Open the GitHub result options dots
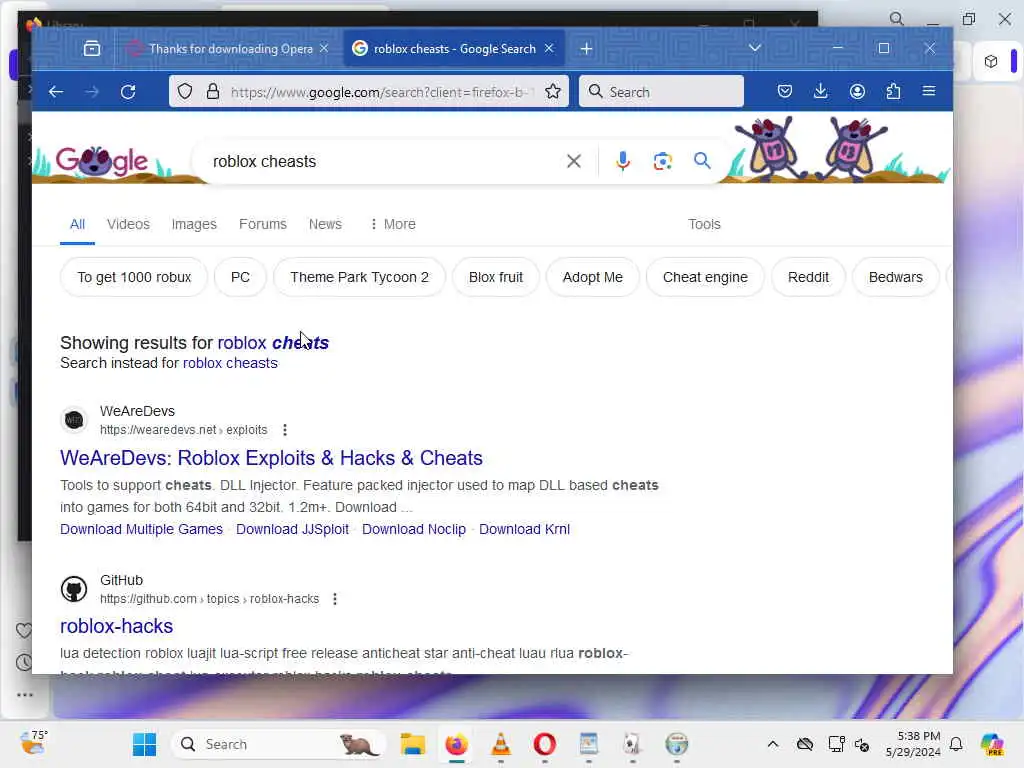Viewport: 1024px width, 768px height. point(335,599)
